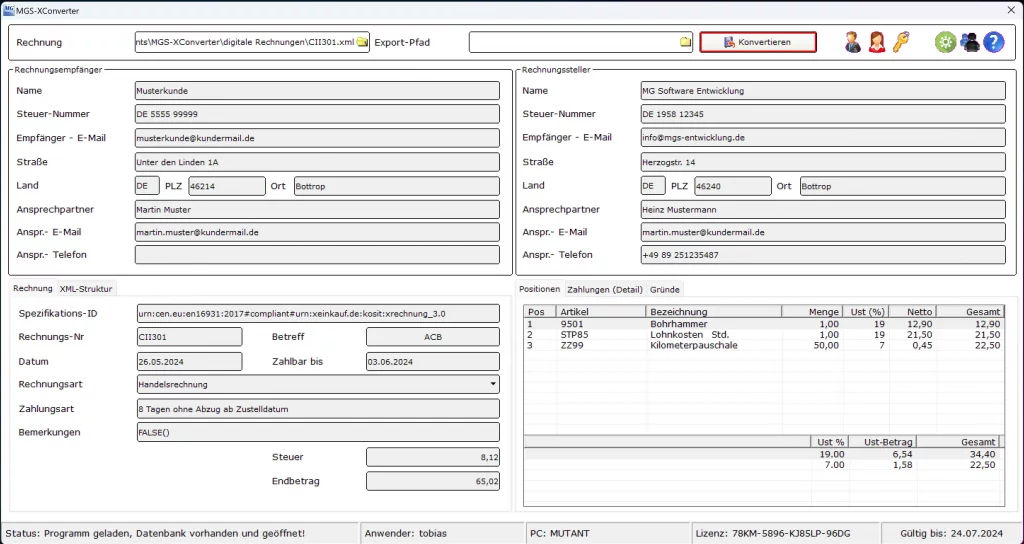Click the male user icon in suit
Image resolution: width=1024 pixels, height=544 pixels.
pos(852,42)
